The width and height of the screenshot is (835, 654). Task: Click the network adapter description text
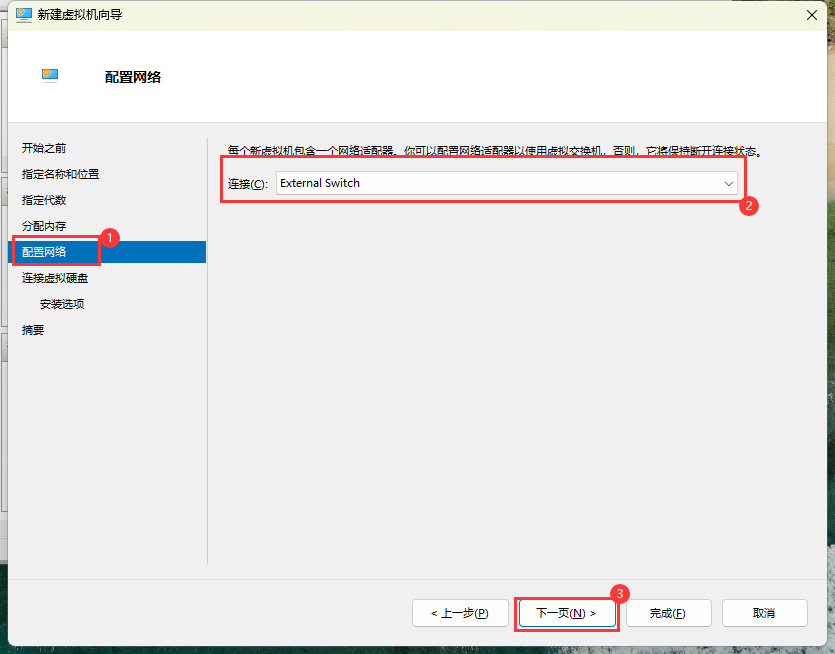(495, 151)
